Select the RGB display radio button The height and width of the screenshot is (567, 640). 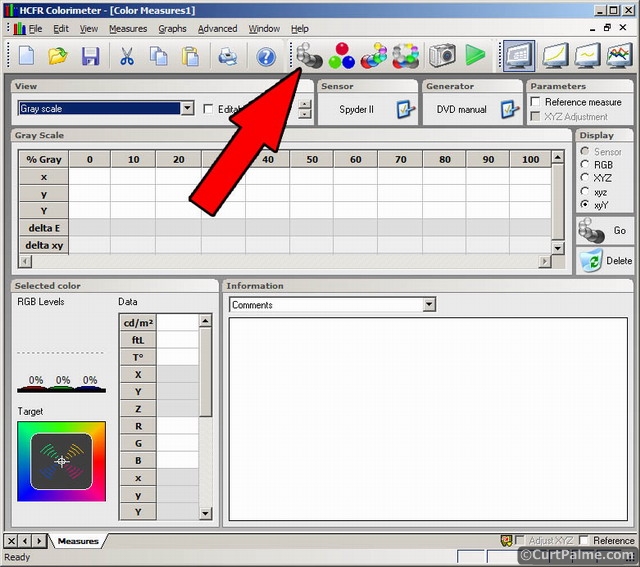pyautogui.click(x=585, y=165)
